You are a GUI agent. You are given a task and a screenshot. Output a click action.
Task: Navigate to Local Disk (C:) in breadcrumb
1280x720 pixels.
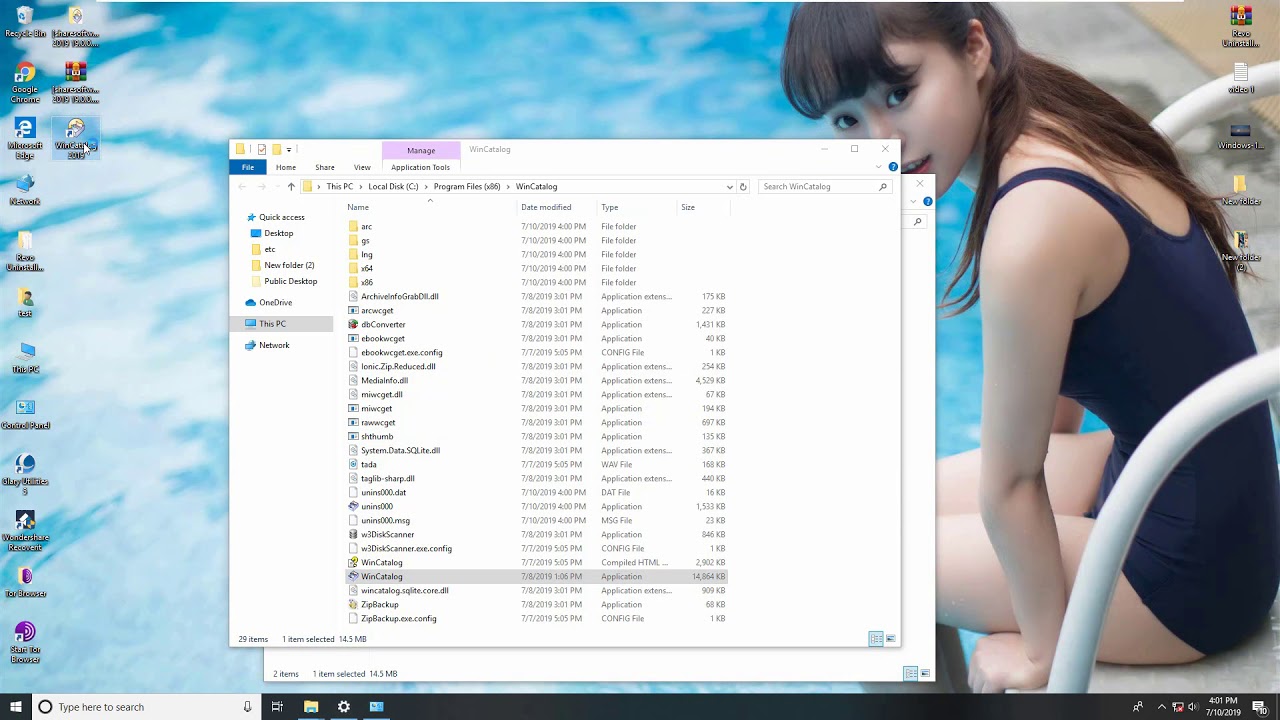tap(393, 187)
